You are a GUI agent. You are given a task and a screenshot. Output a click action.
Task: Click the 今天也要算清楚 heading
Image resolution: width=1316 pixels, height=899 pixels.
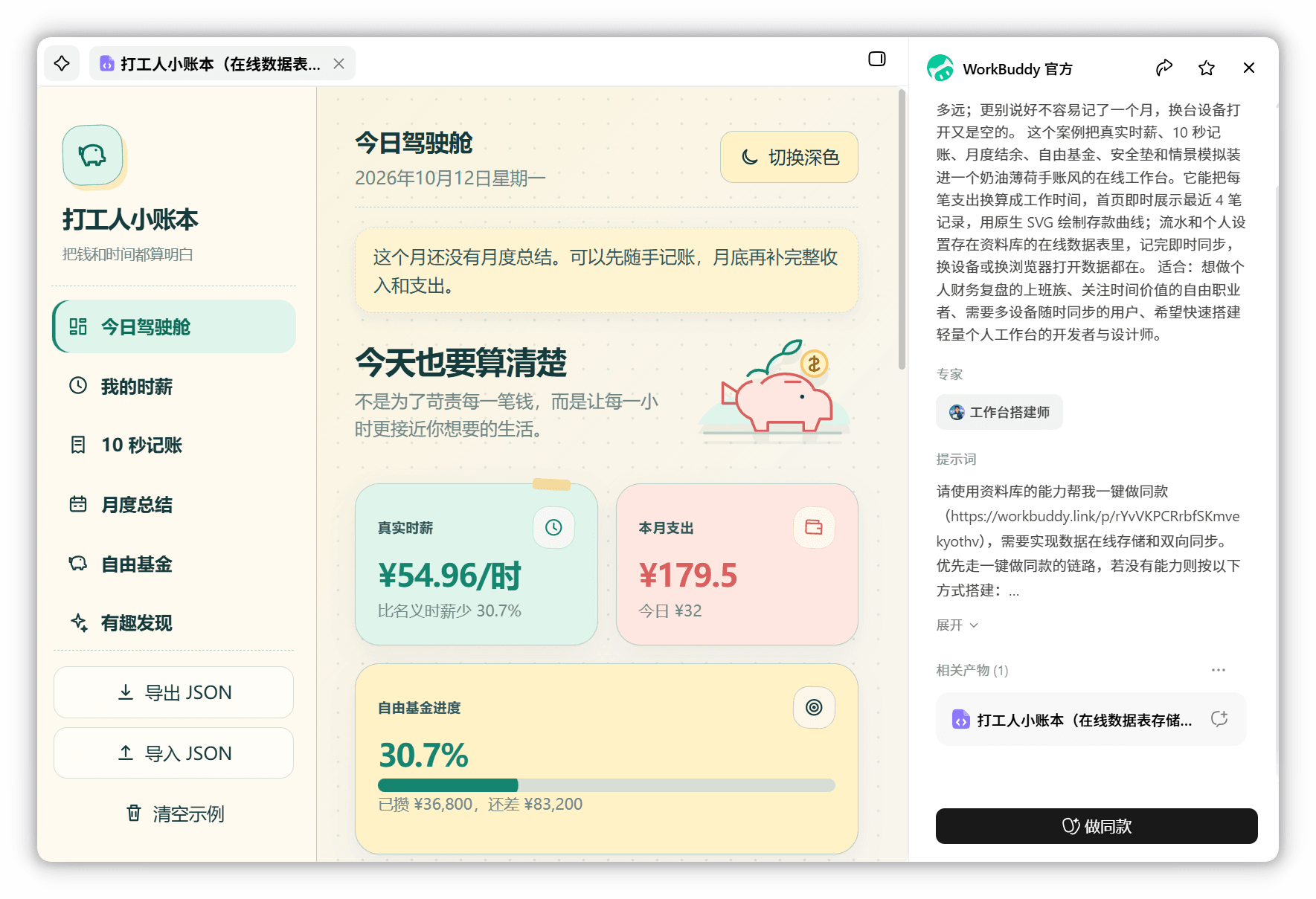(460, 363)
